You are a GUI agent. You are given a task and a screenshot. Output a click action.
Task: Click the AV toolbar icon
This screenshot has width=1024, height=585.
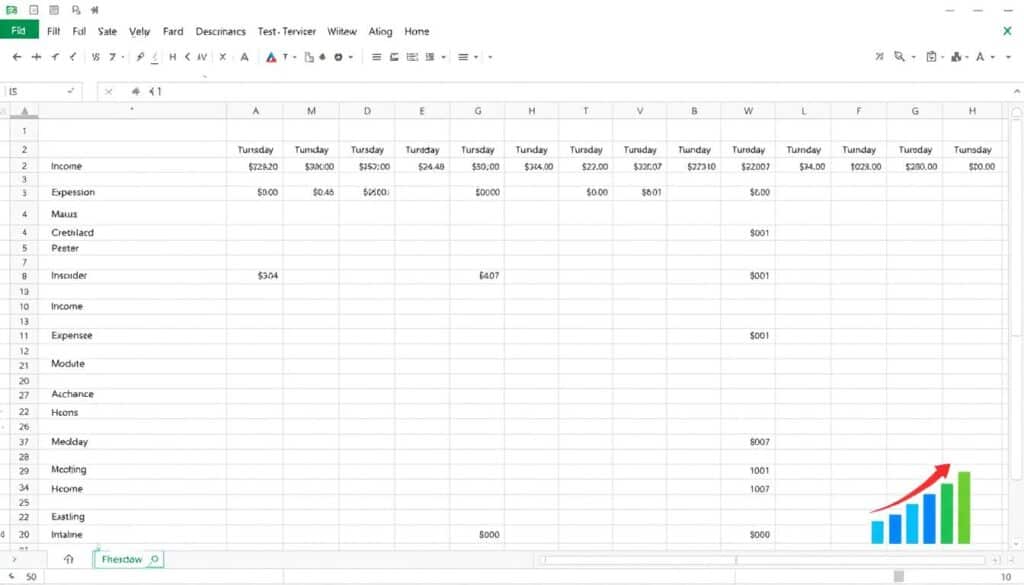202,57
